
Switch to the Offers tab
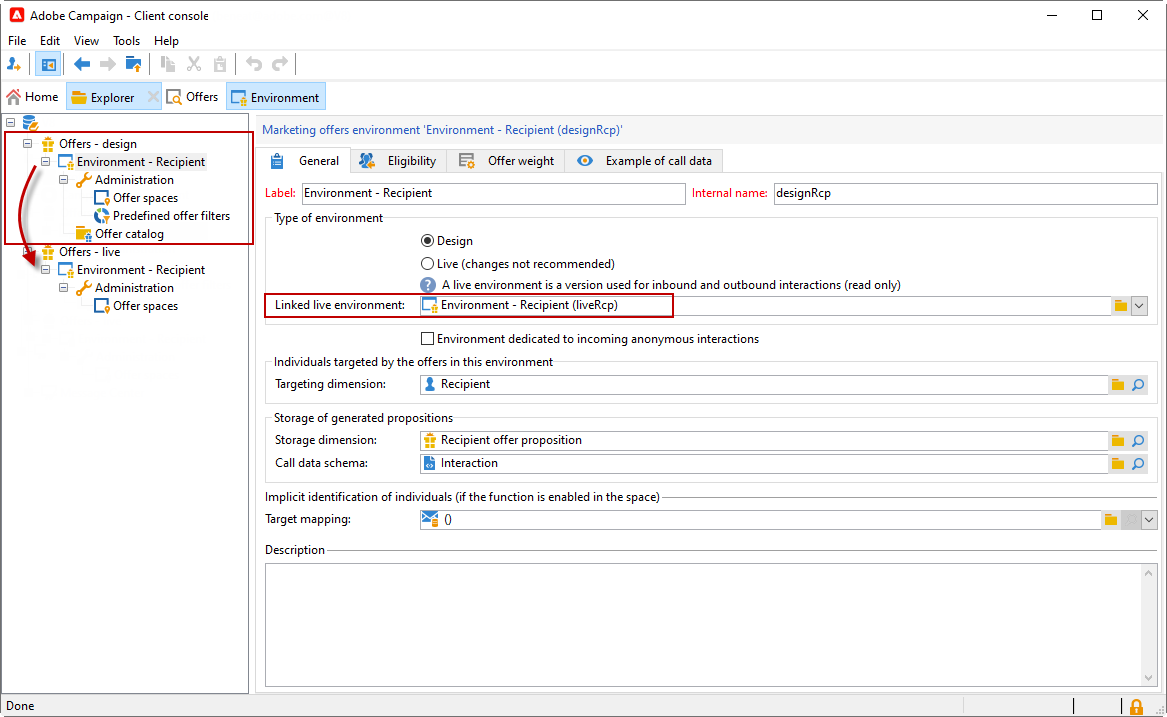coord(193,97)
